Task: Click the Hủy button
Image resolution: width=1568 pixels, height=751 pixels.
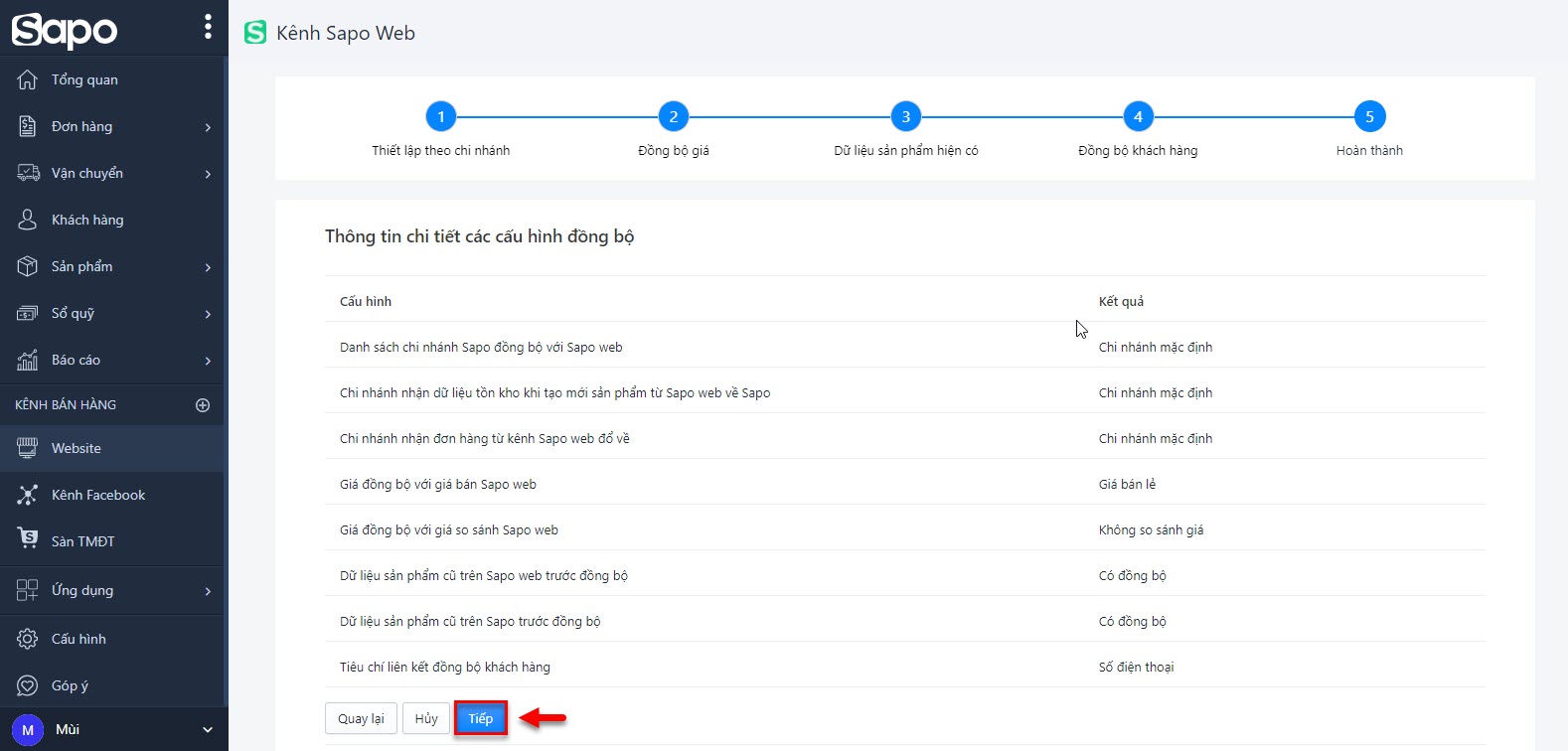Action: (x=426, y=718)
